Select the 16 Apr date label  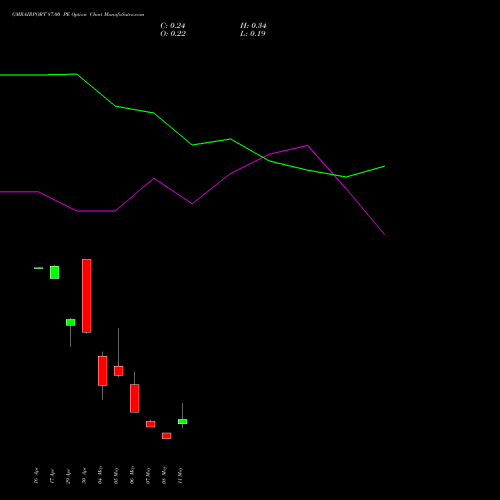tap(36, 475)
